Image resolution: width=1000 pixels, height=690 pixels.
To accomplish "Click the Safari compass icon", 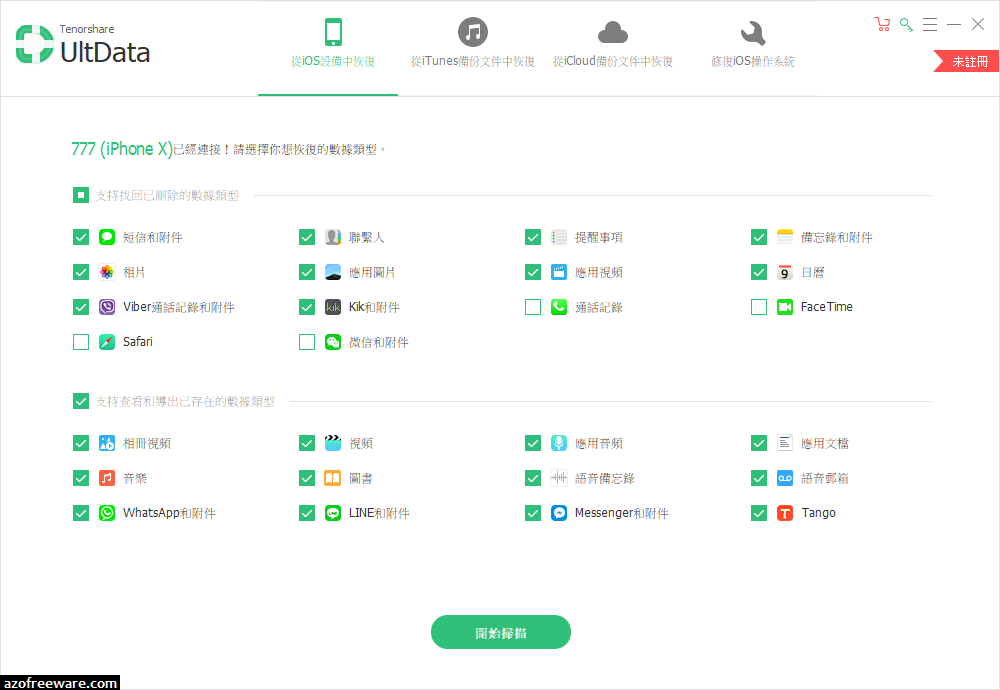I will pyautogui.click(x=106, y=341).
